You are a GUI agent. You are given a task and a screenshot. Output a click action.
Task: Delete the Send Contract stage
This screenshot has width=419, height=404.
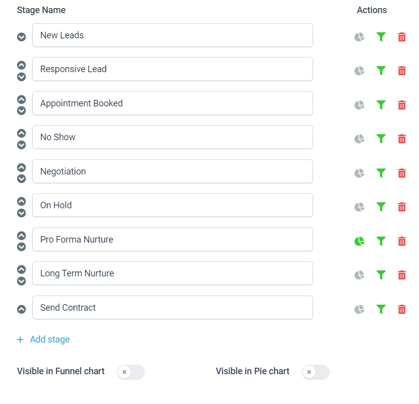click(402, 309)
